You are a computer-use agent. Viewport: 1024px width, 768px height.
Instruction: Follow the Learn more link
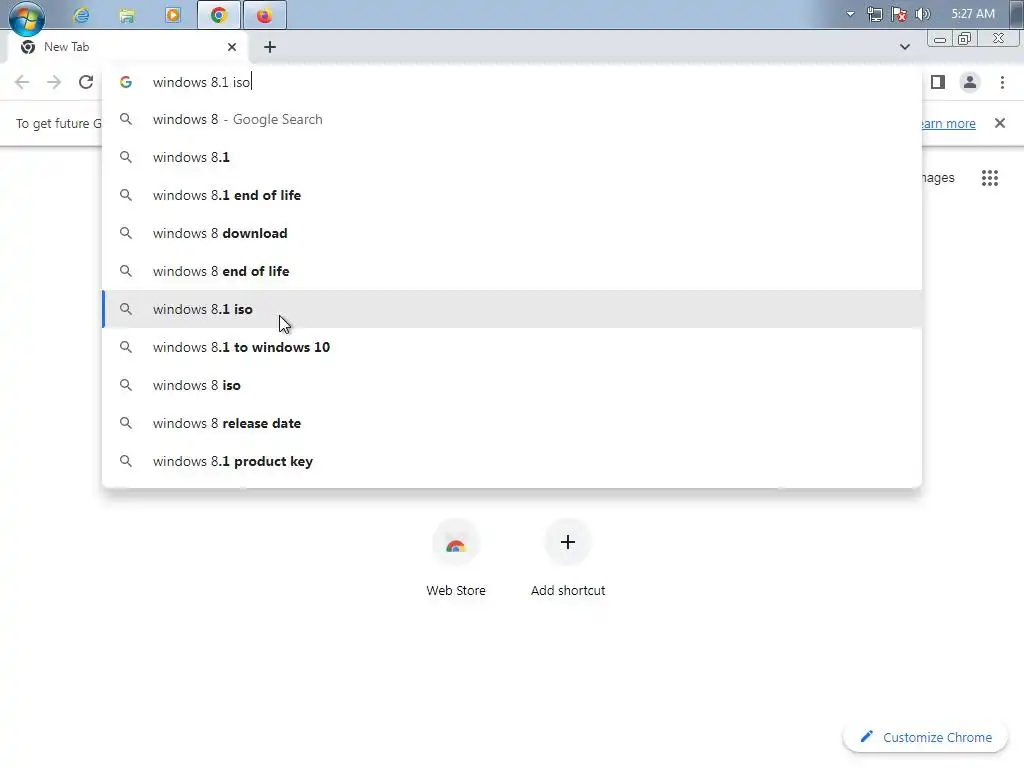(x=948, y=123)
